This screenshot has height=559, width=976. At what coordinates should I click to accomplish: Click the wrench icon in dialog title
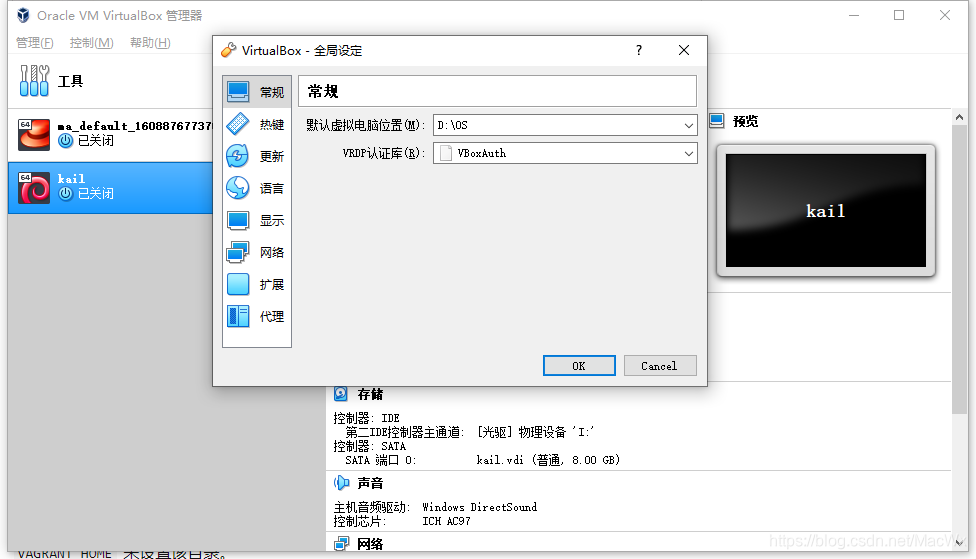pyautogui.click(x=228, y=50)
